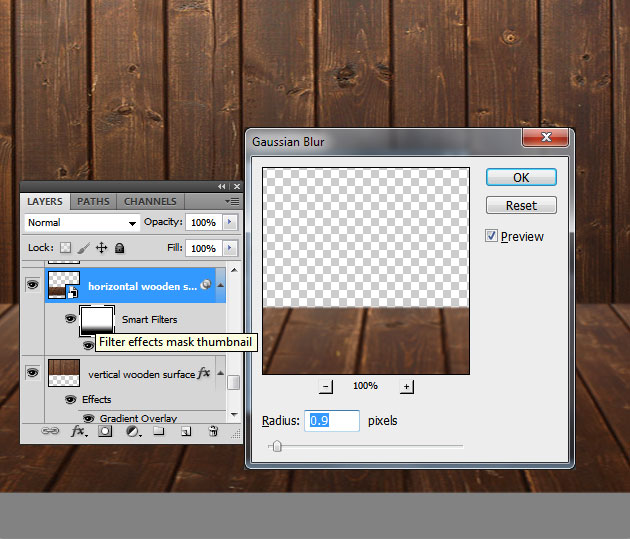This screenshot has height=539, width=630.
Task: Delete layer with trash icon
Action: 213,431
